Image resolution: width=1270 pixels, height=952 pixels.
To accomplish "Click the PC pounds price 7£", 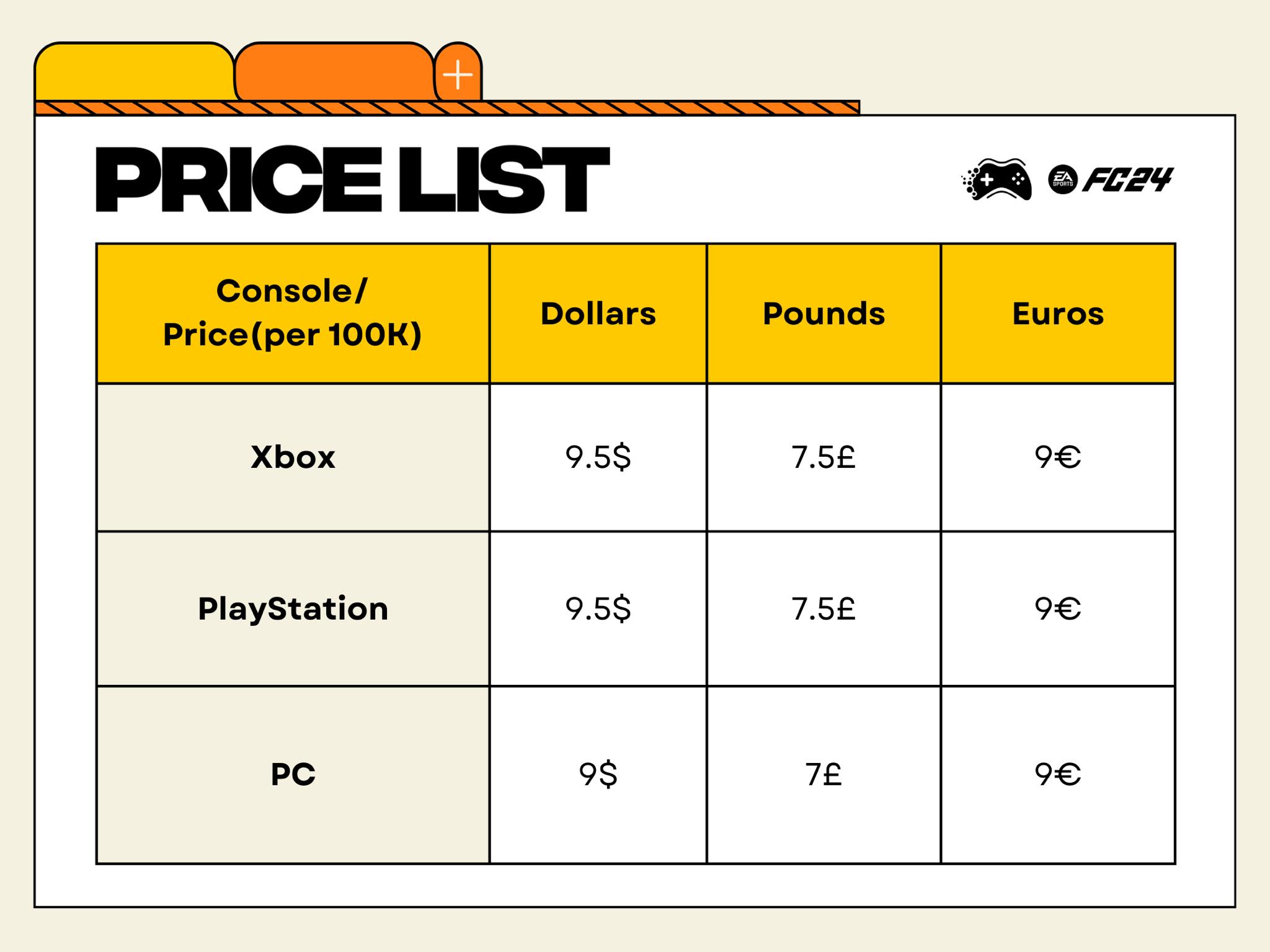I will click(824, 775).
